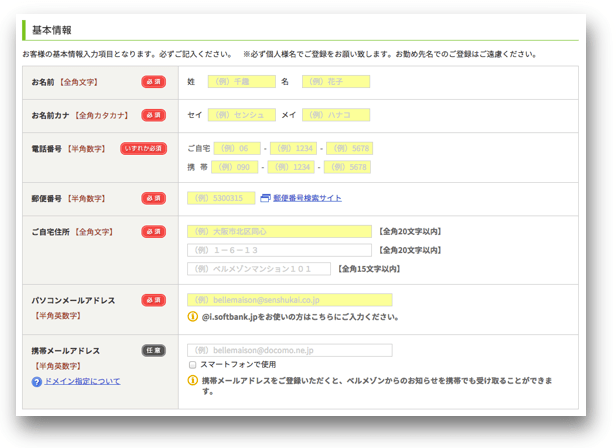Focus address line 大阪市北区同心 field
This screenshot has height=448, width=616.
[279, 231]
